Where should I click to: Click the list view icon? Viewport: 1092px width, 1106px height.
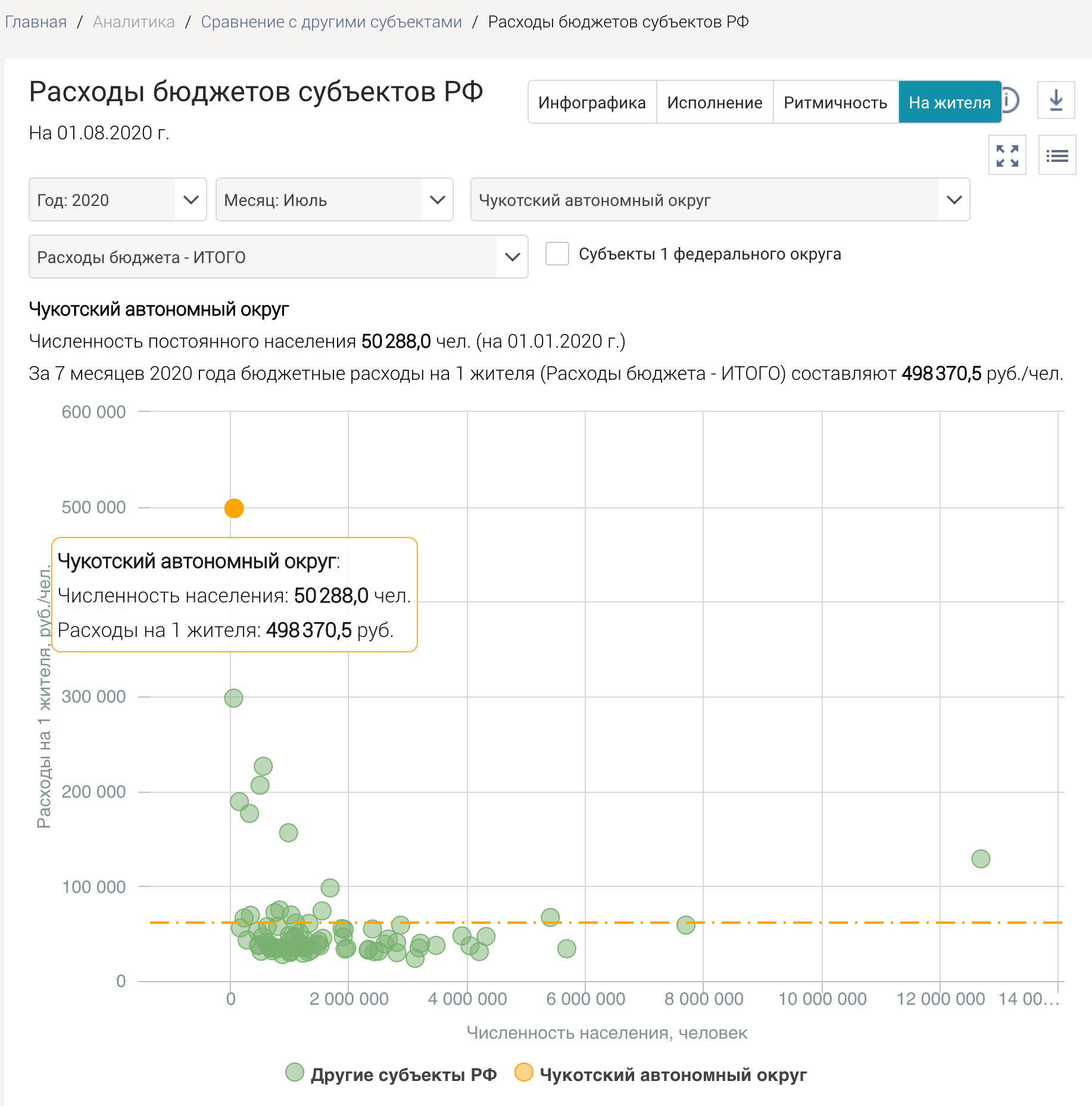coord(1057,155)
